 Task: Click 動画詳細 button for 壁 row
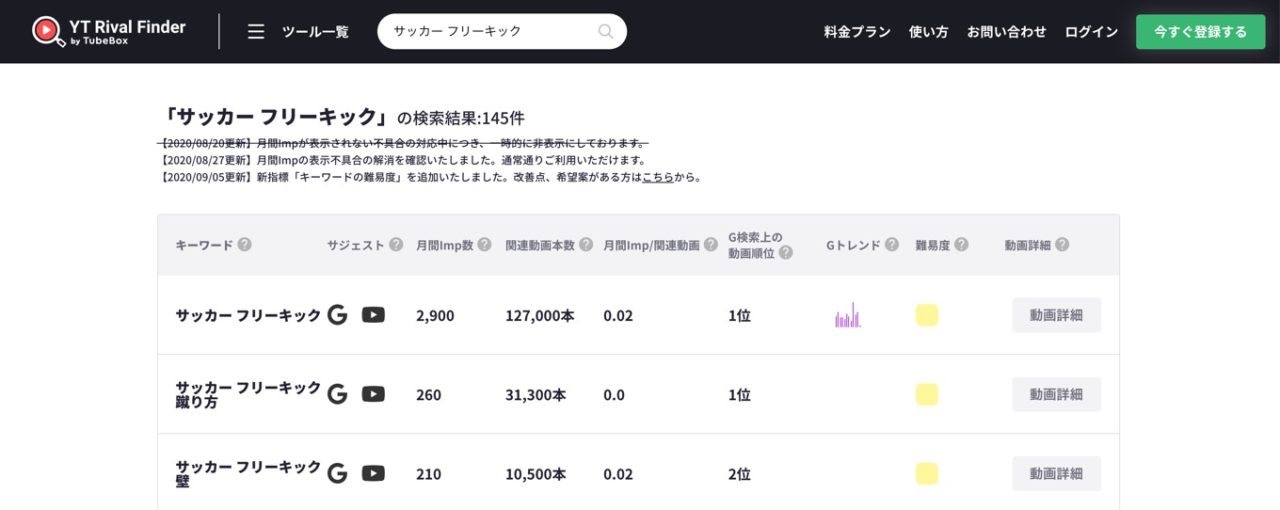point(1056,474)
